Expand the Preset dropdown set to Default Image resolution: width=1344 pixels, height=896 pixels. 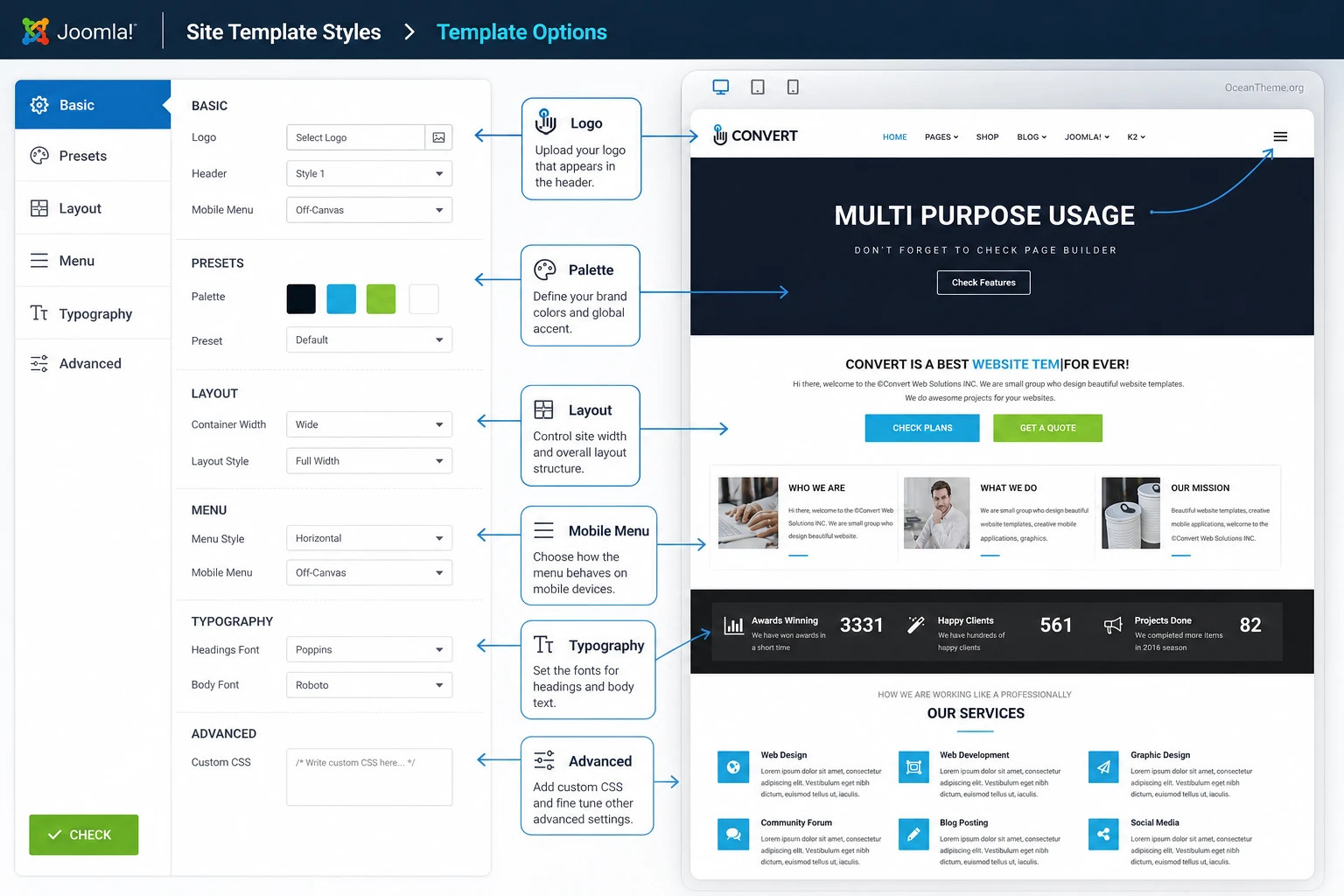(369, 339)
